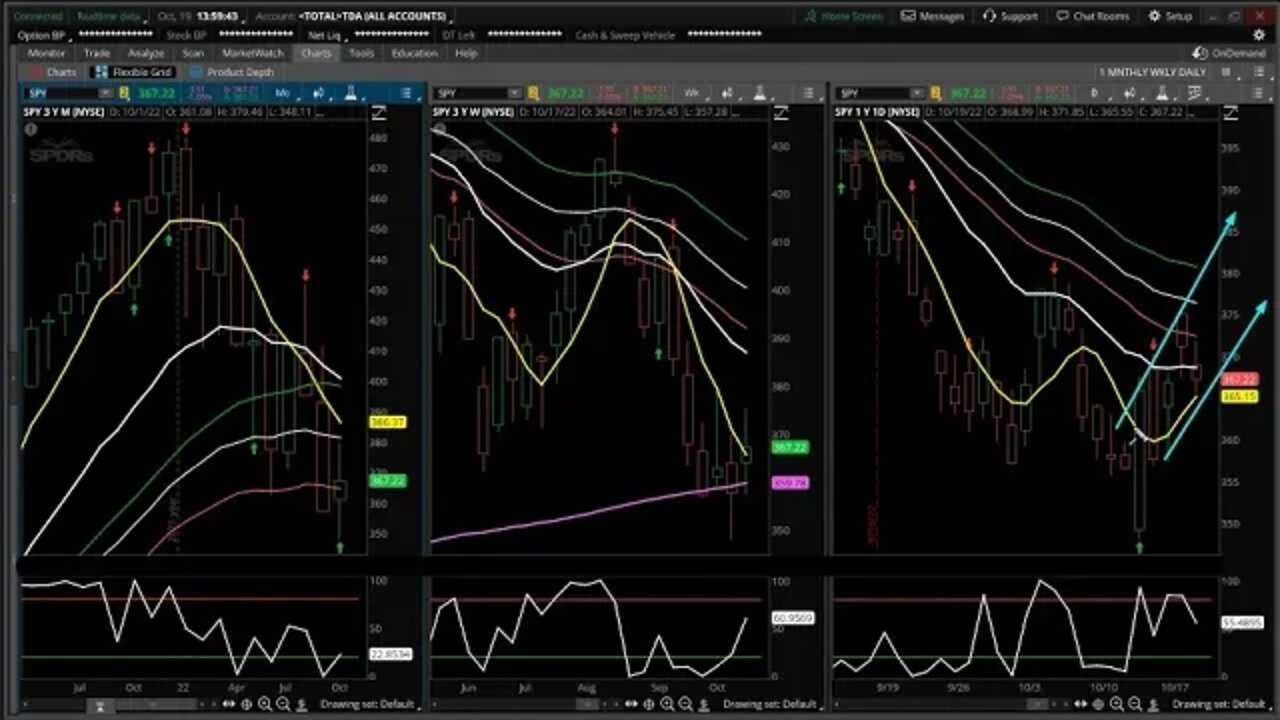This screenshot has height=720, width=1280.
Task: Open monthly chart's actions list menu
Action: click(406, 93)
